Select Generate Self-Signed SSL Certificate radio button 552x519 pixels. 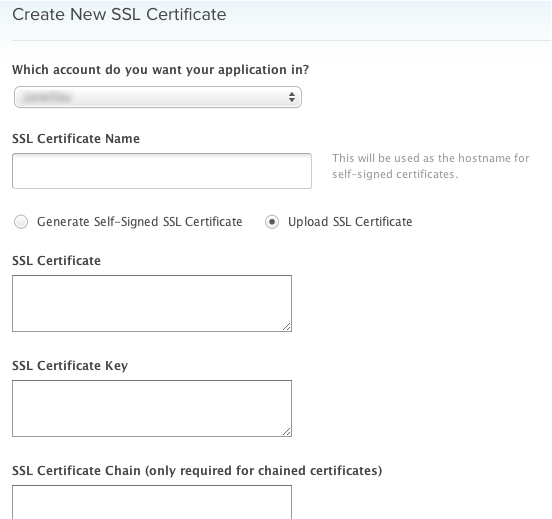(21, 222)
